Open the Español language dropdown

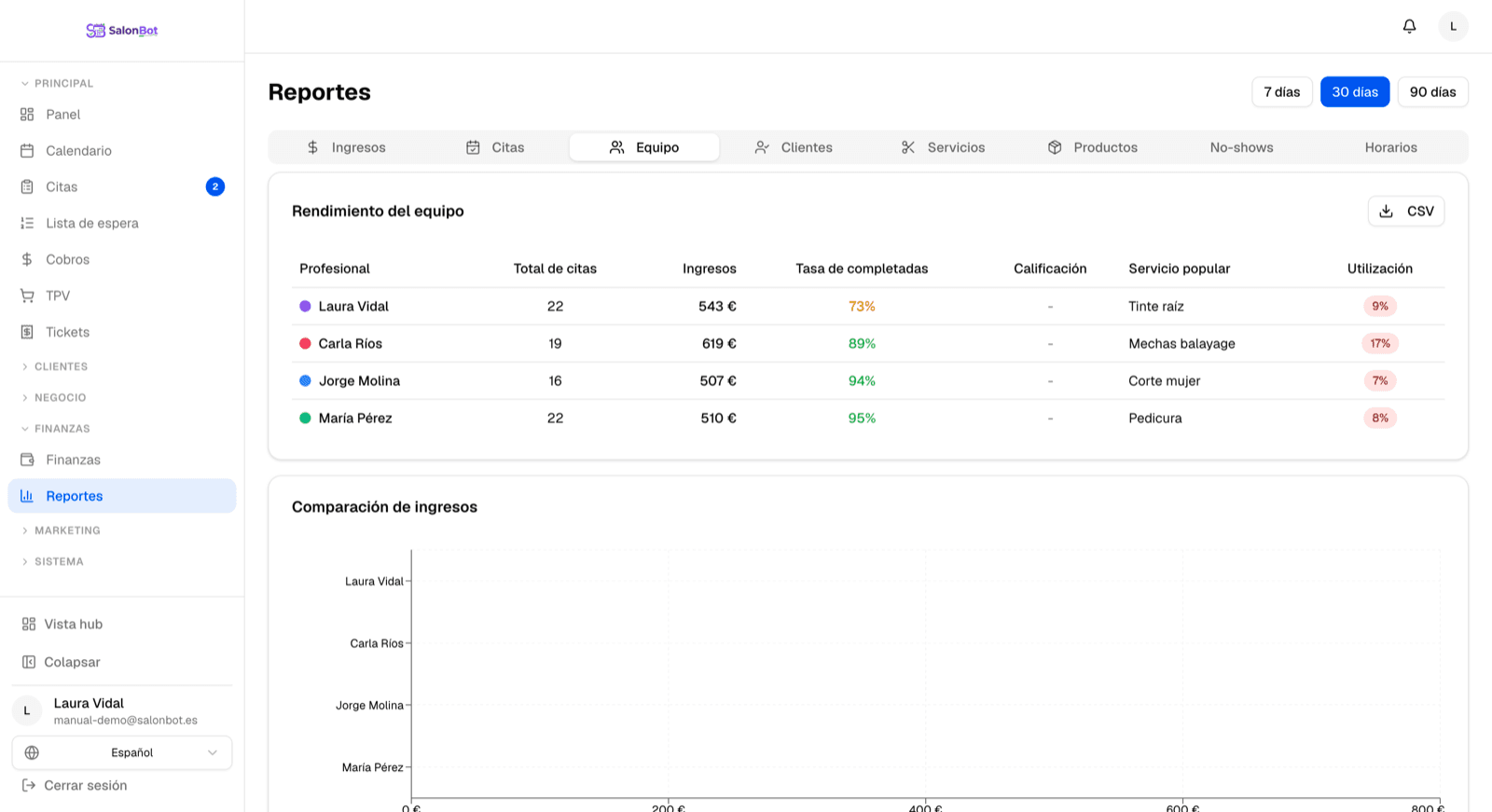click(122, 753)
